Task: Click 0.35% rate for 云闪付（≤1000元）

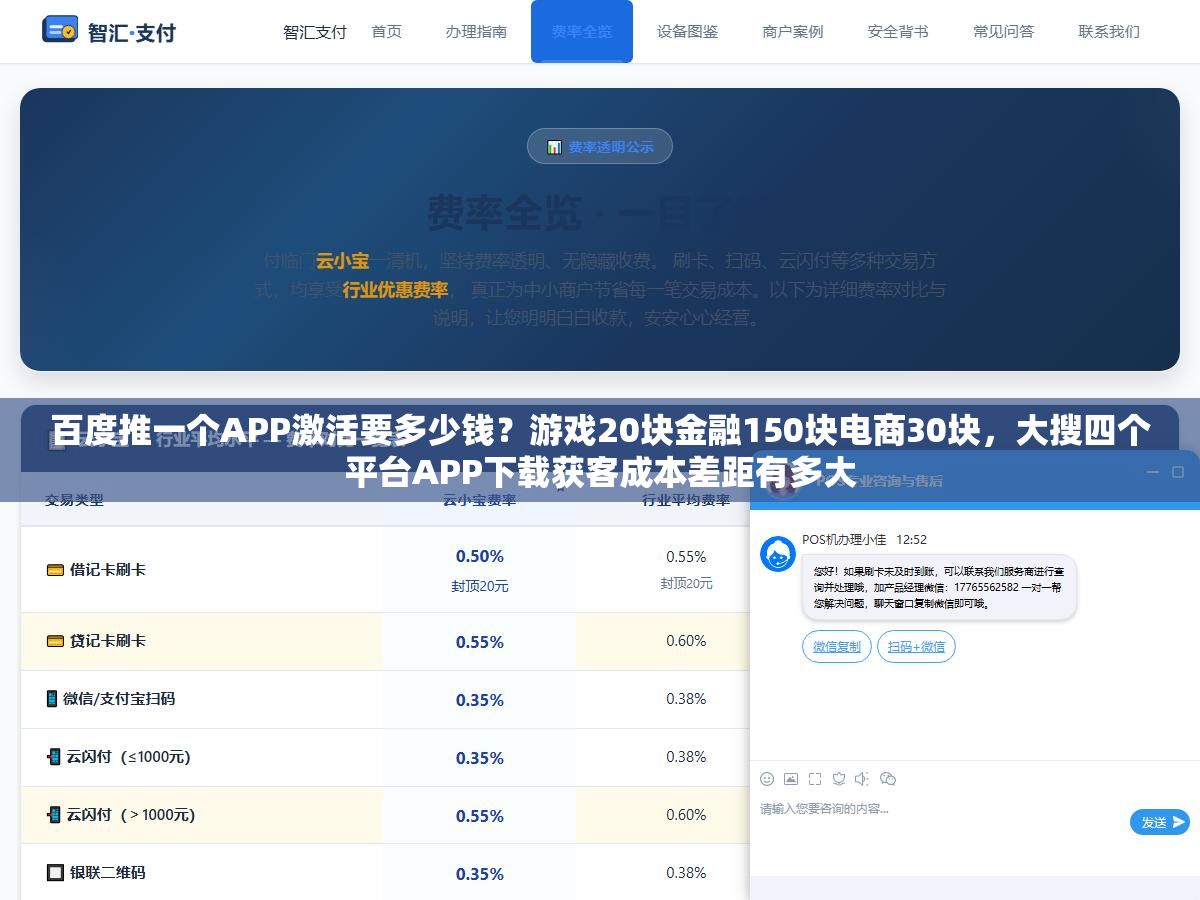Action: (x=480, y=758)
